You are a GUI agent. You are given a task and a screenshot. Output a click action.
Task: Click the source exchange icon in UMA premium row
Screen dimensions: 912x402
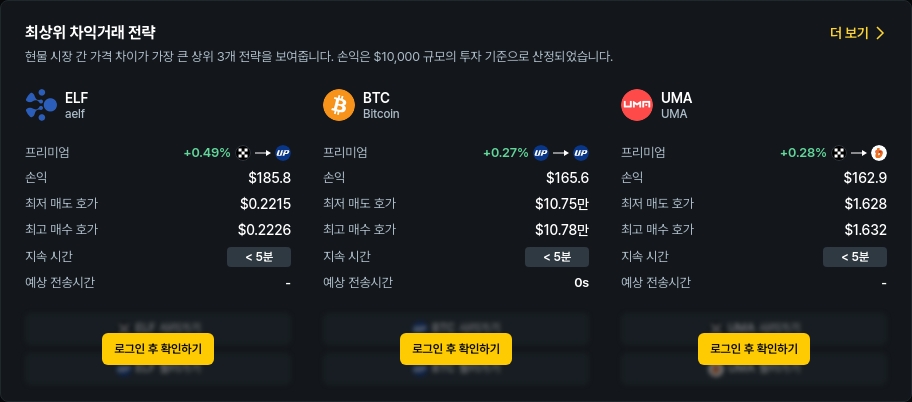(x=839, y=153)
